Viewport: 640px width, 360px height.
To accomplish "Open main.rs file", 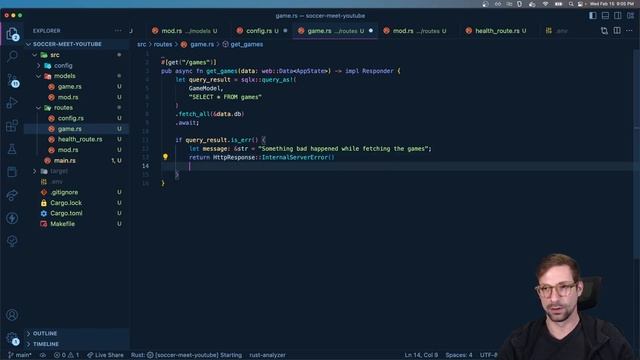I will pos(64,160).
